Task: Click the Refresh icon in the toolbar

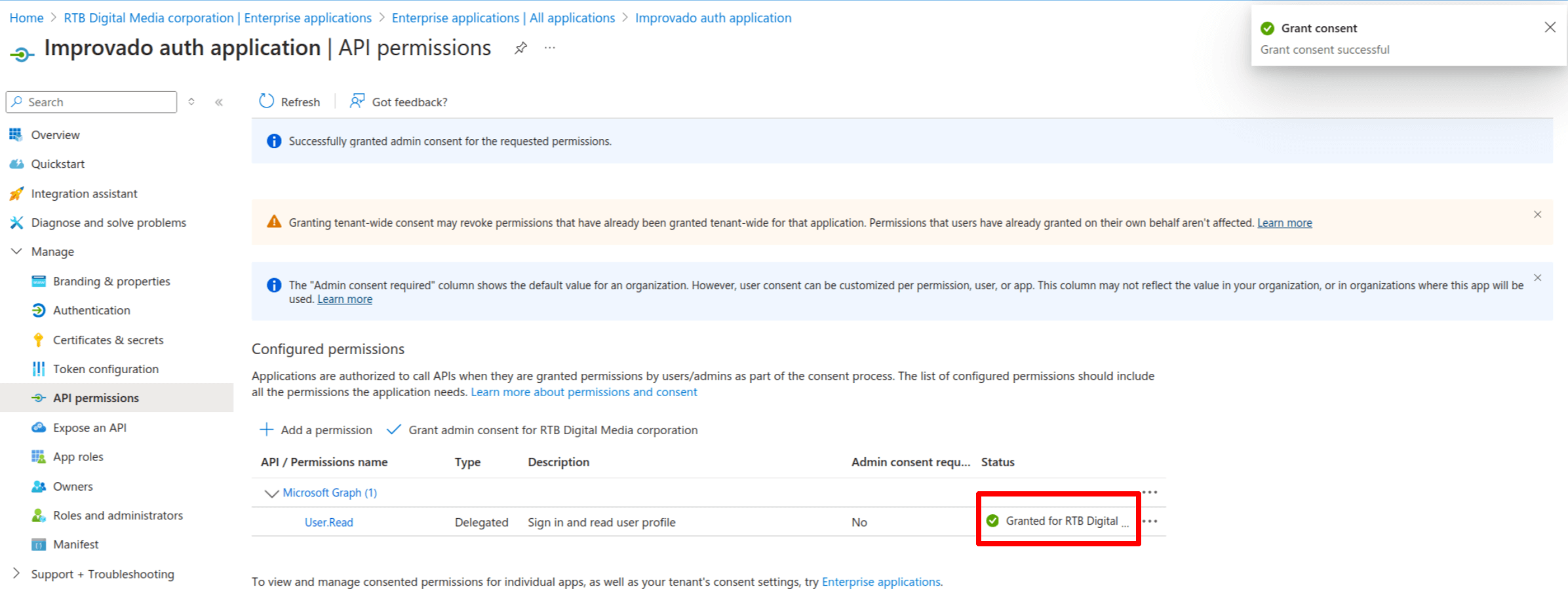Action: pyautogui.click(x=266, y=101)
